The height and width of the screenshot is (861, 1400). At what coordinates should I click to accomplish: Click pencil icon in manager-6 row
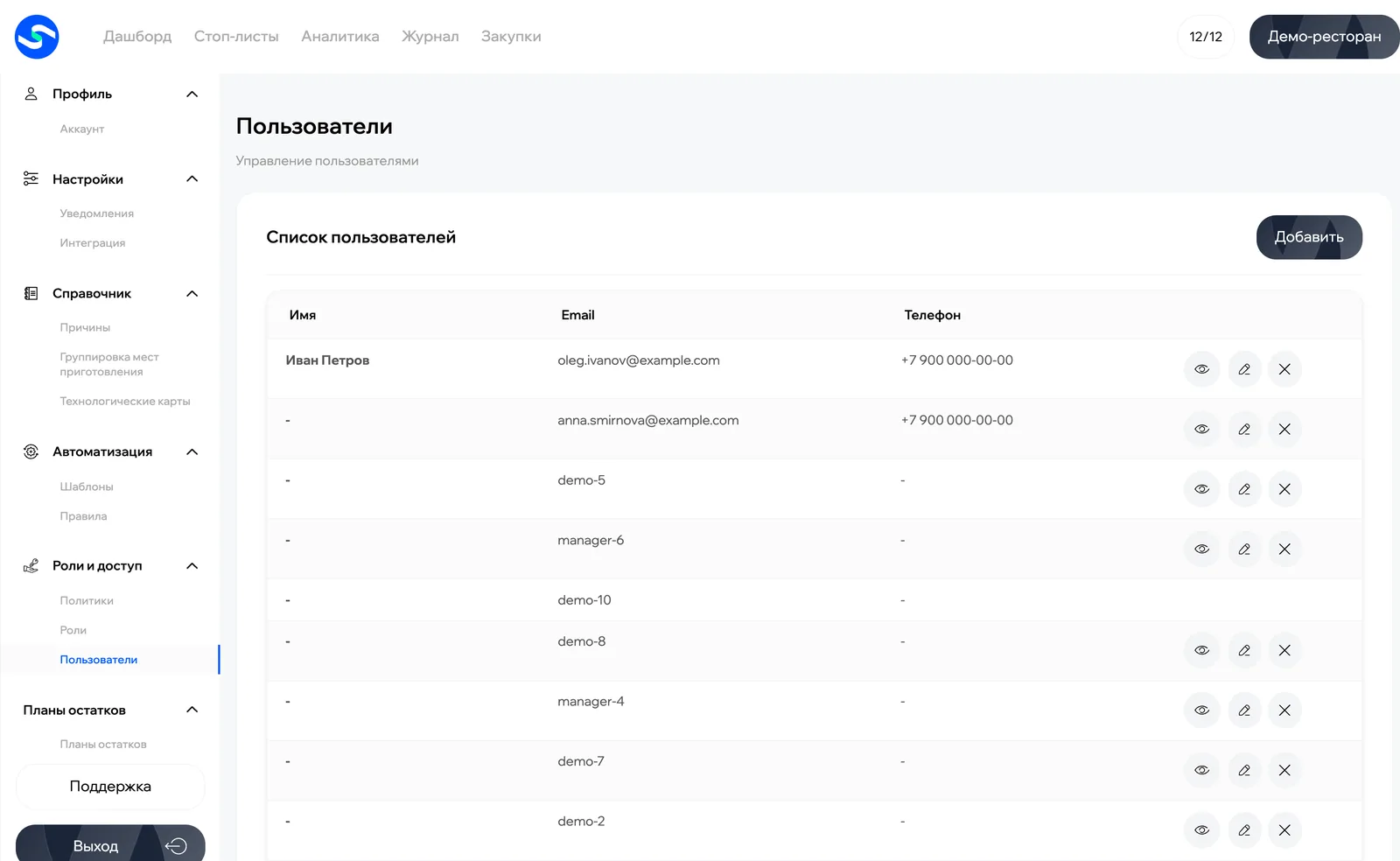(1244, 549)
